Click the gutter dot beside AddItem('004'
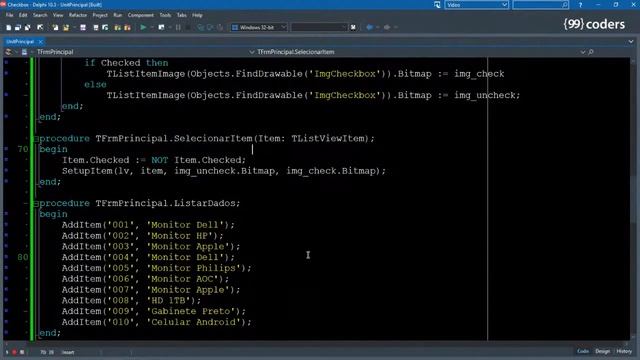 [6, 257]
